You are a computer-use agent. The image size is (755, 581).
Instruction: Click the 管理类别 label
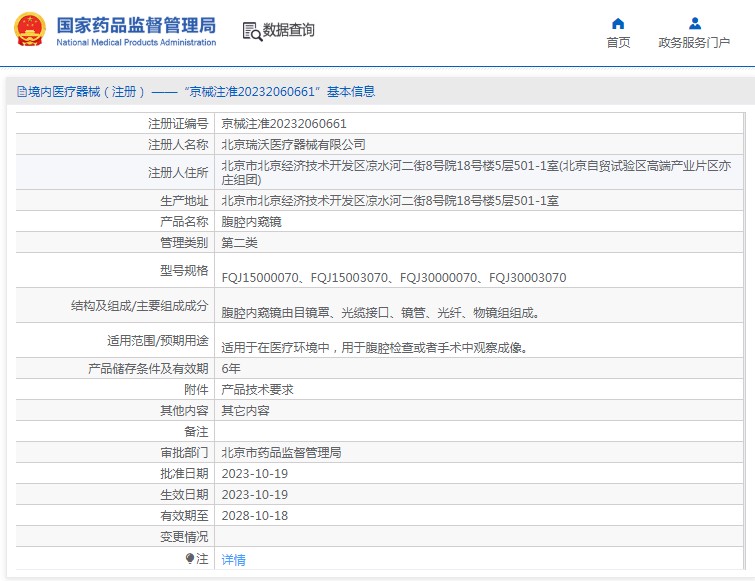coord(184,242)
